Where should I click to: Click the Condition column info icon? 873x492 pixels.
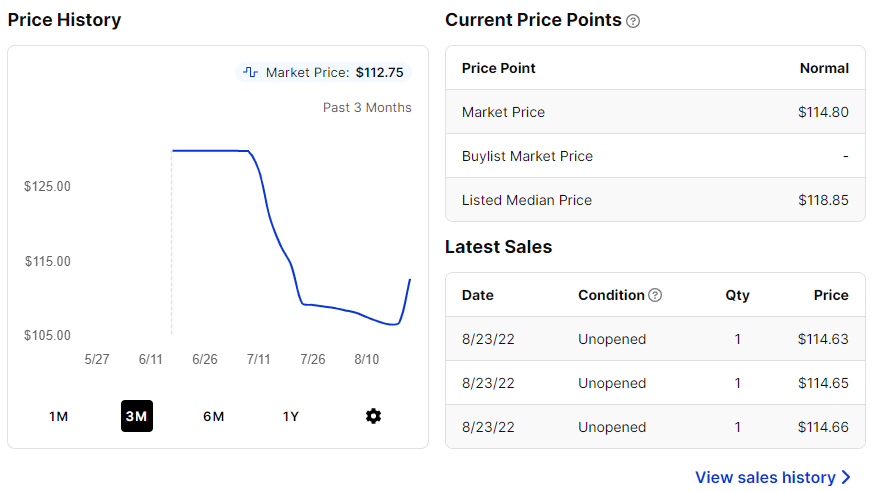[655, 295]
